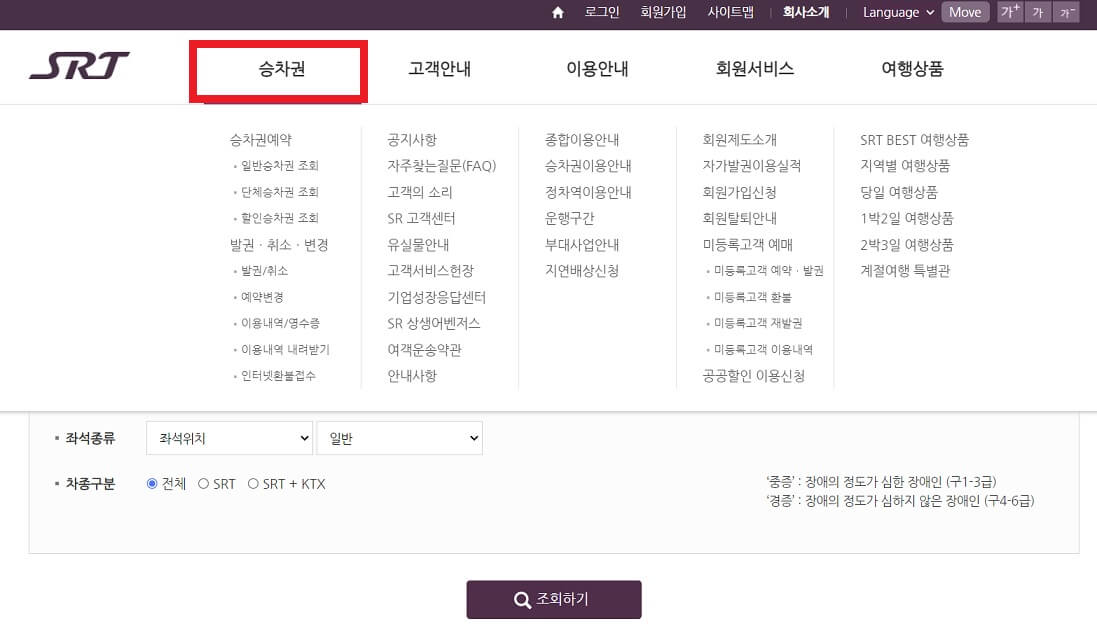Click the Move button
This screenshot has width=1097, height=633.
coord(964,12)
